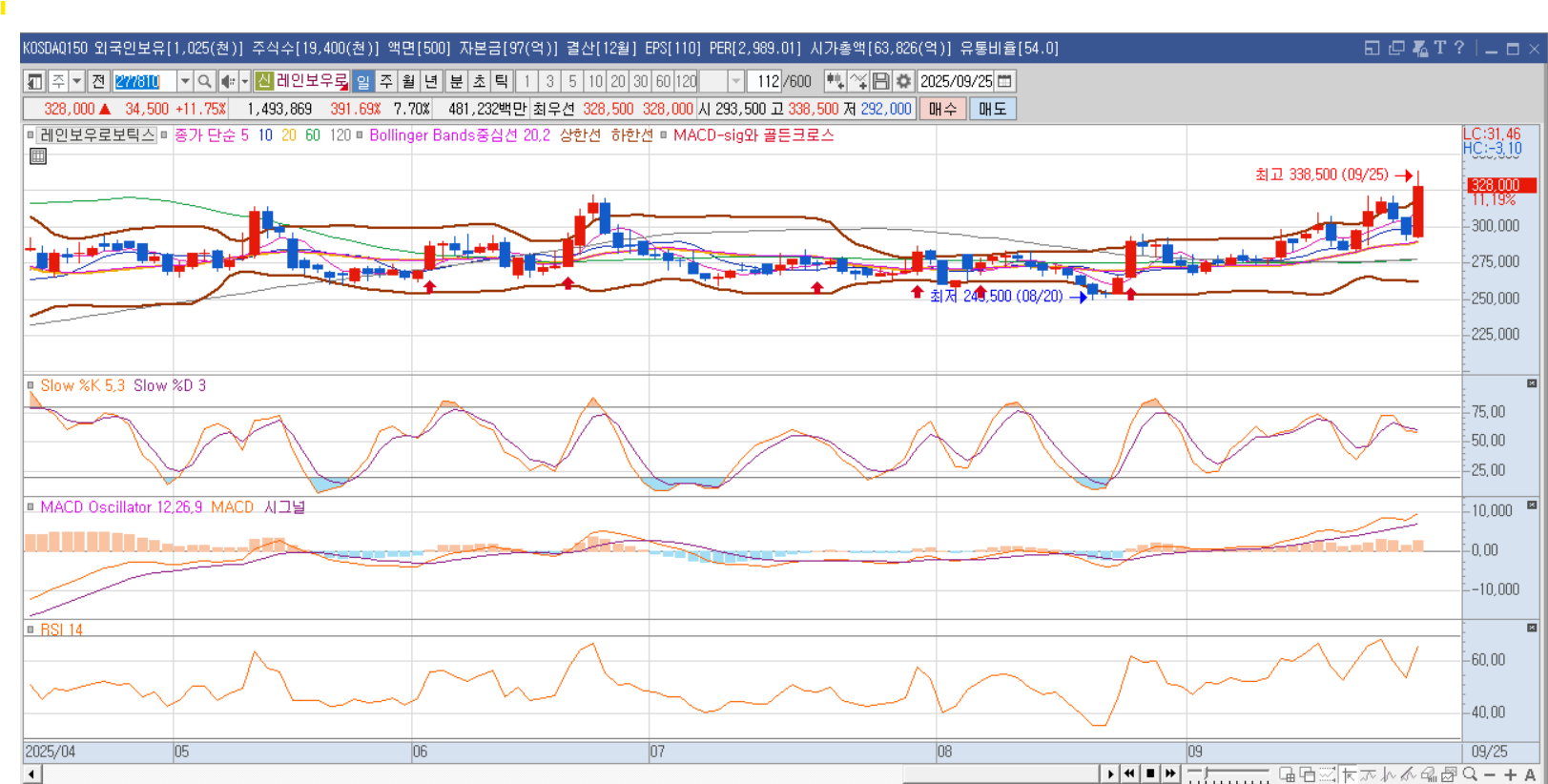Screen dimensions: 1548x784
Task: Select the 년 yearly period toggle
Action: 431,81
